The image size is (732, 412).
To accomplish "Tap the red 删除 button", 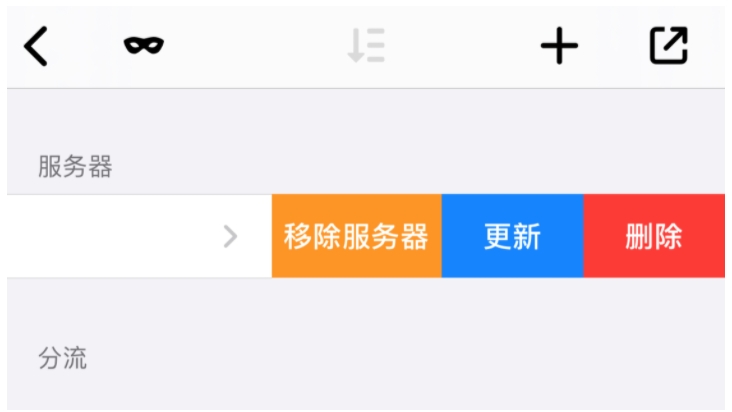I will [654, 236].
